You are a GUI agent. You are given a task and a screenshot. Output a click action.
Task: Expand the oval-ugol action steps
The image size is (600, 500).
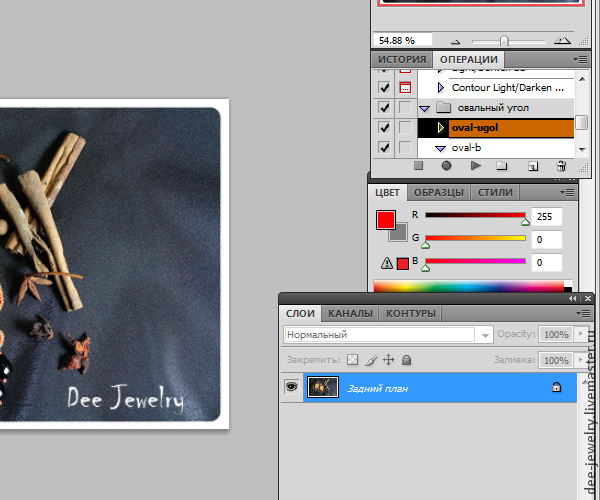(440, 128)
